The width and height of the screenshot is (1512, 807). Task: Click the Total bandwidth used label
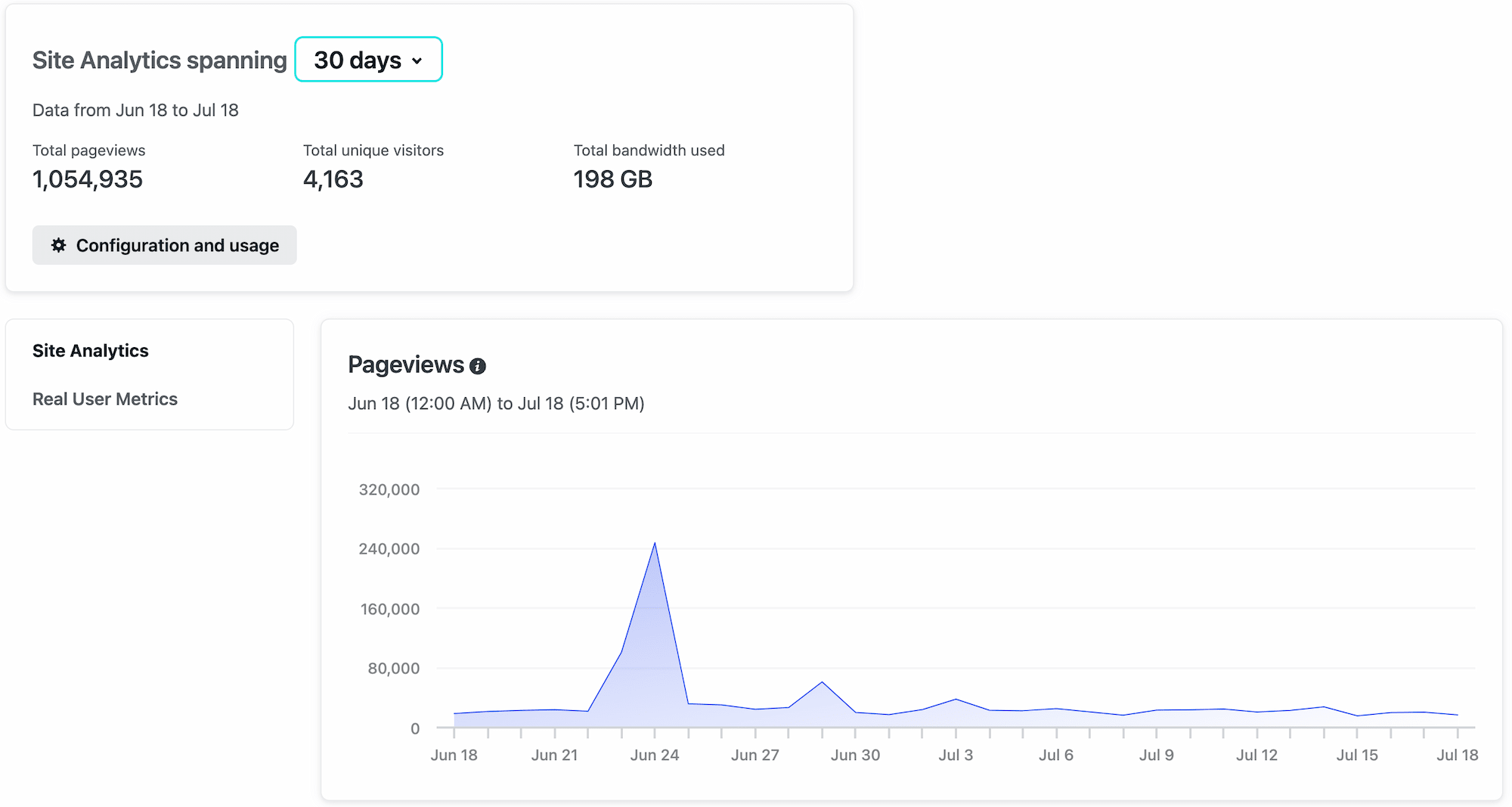649,151
